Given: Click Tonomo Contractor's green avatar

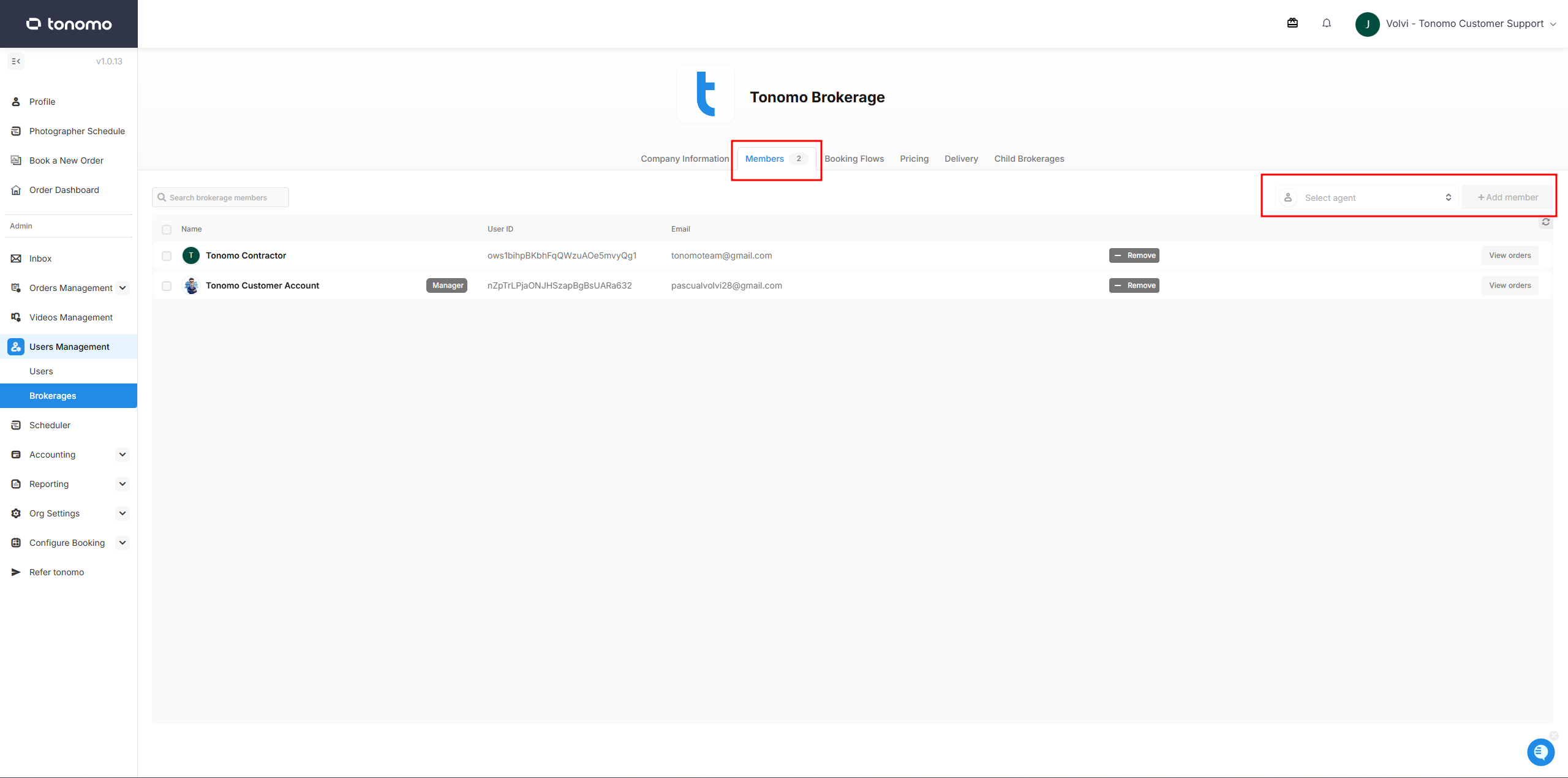Looking at the screenshot, I should click(x=191, y=255).
